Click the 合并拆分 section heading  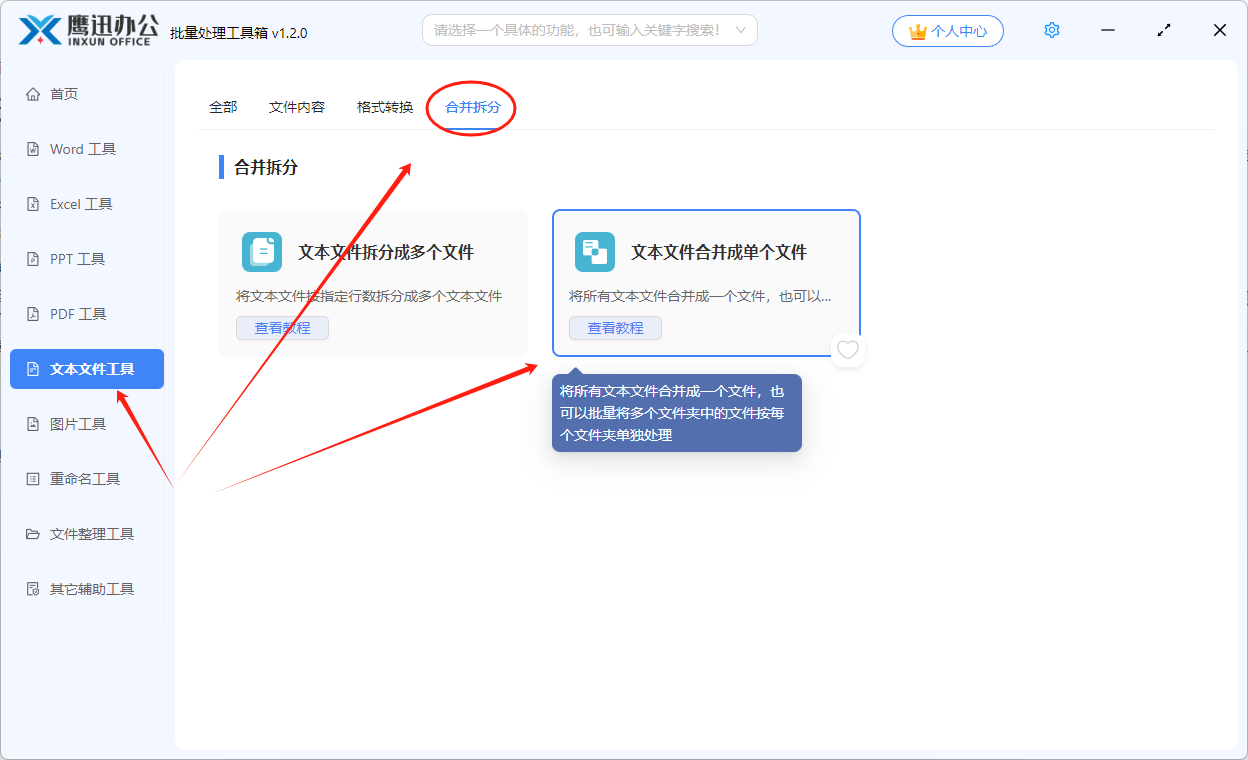266,168
